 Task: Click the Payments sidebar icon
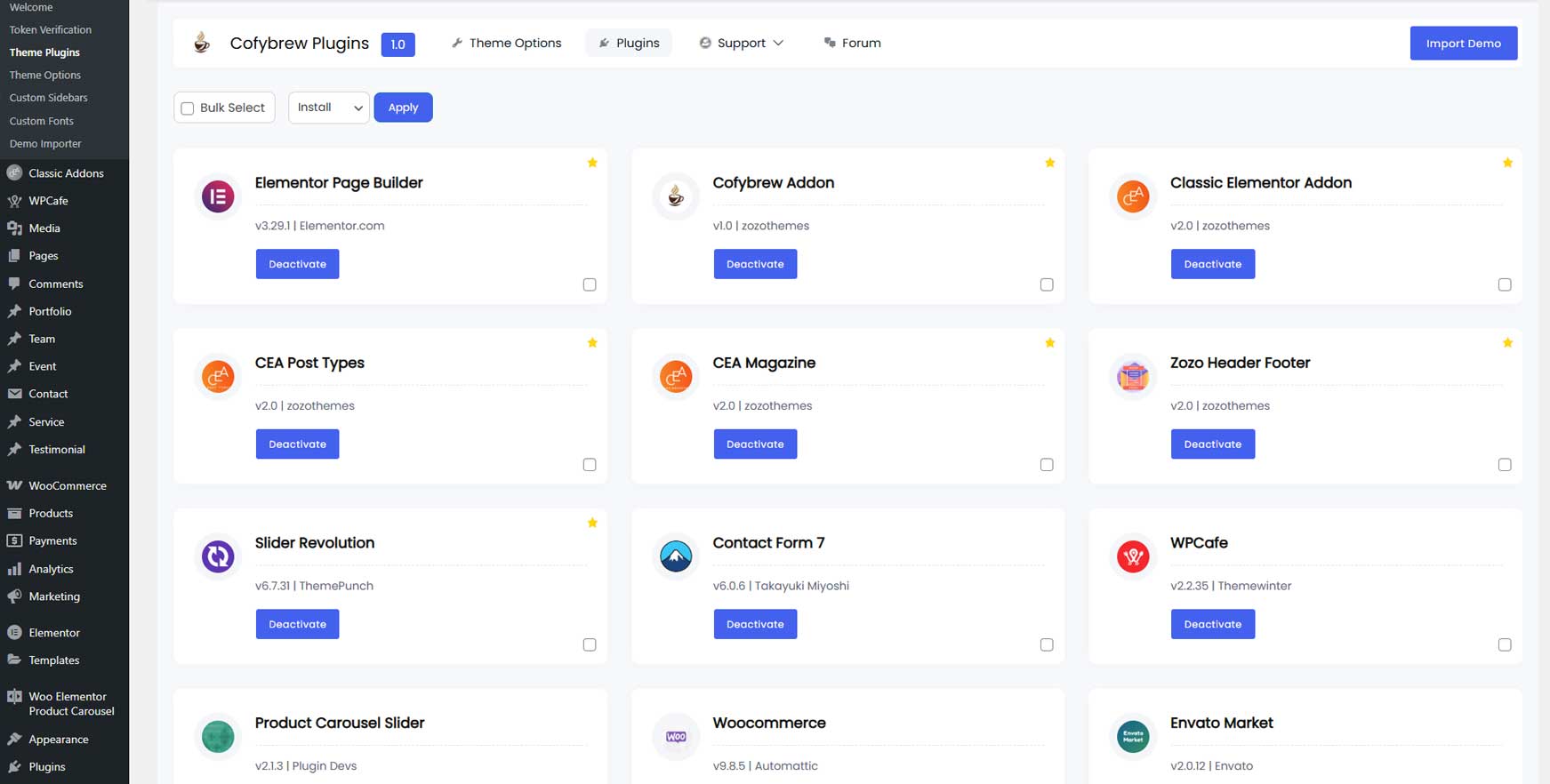[x=14, y=540]
